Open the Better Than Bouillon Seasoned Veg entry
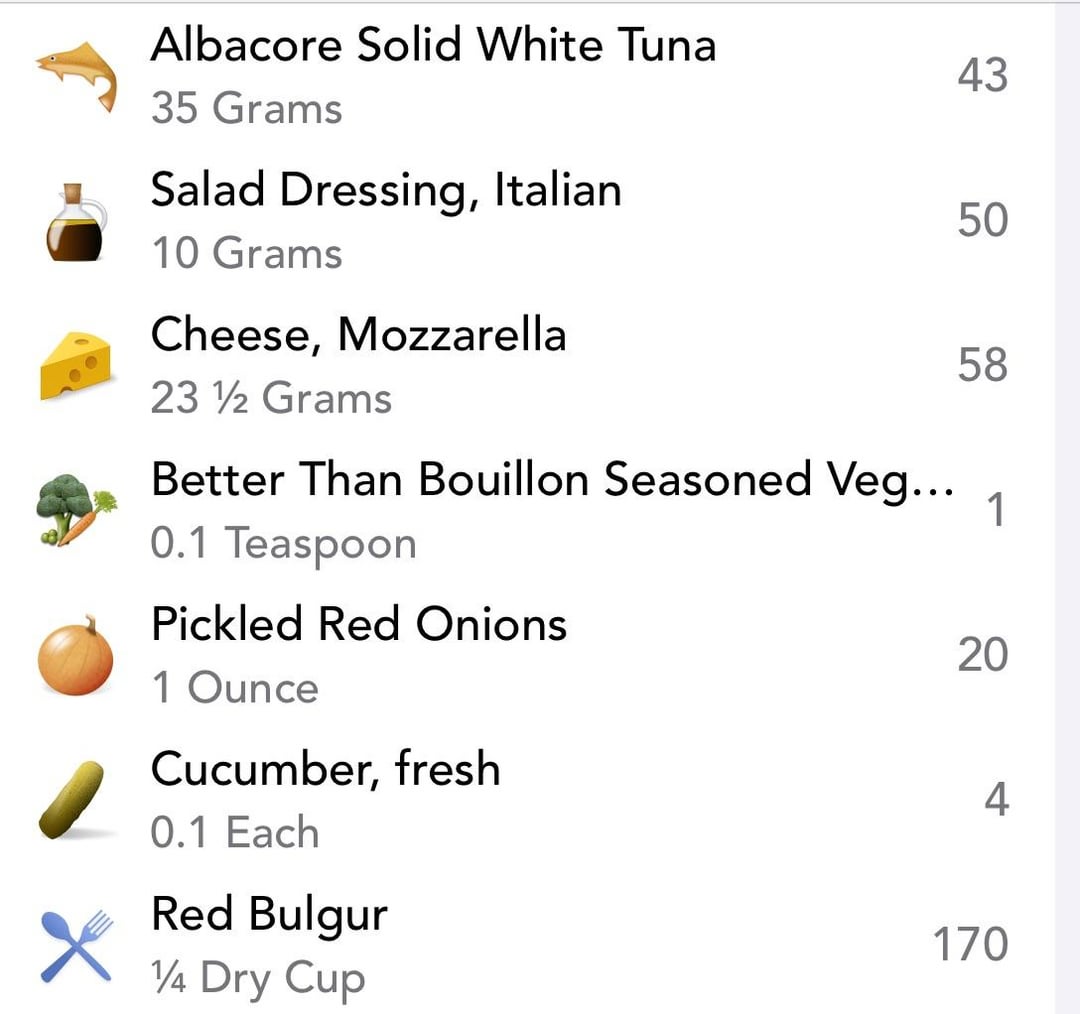 [551, 480]
